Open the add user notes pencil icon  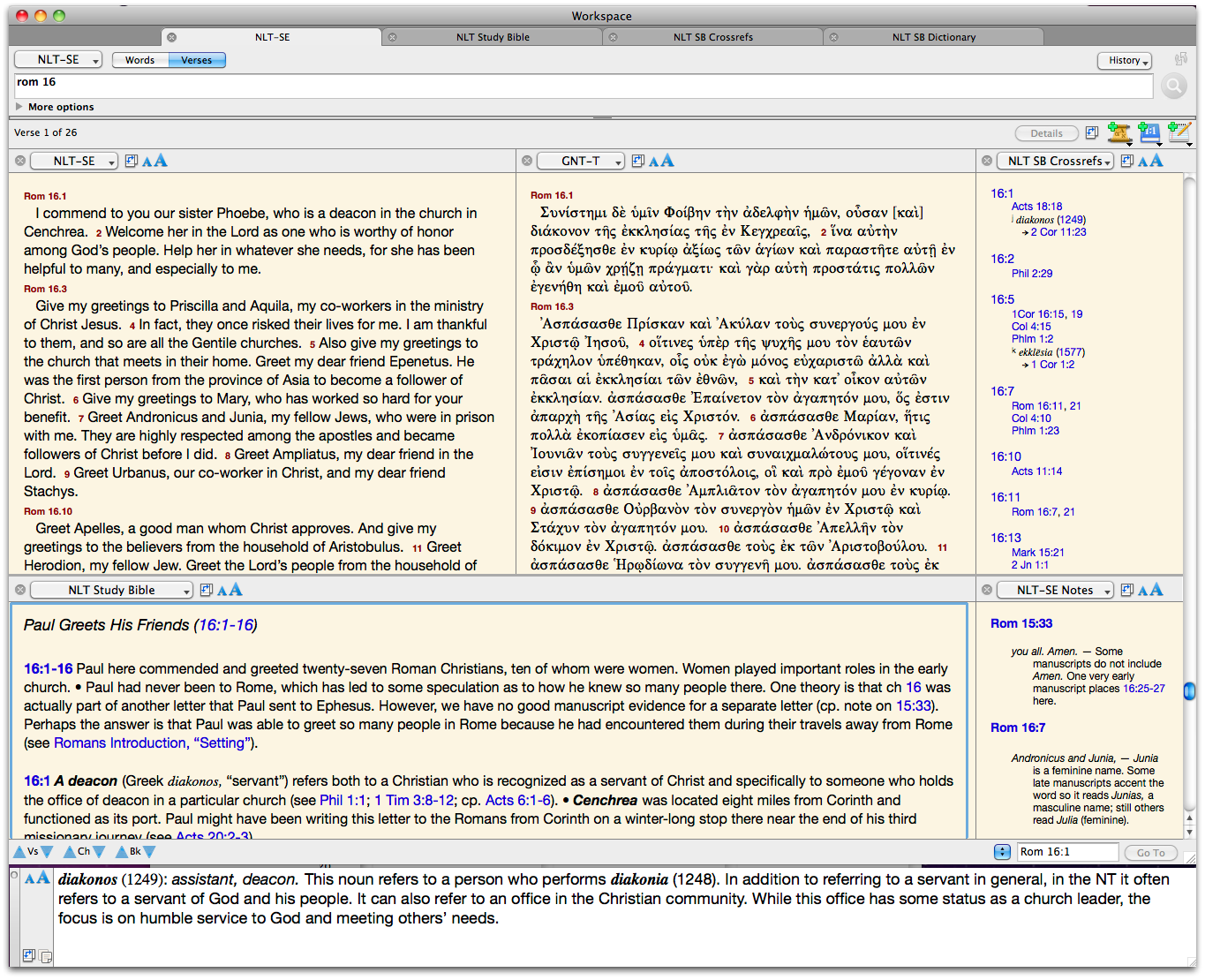click(1179, 133)
